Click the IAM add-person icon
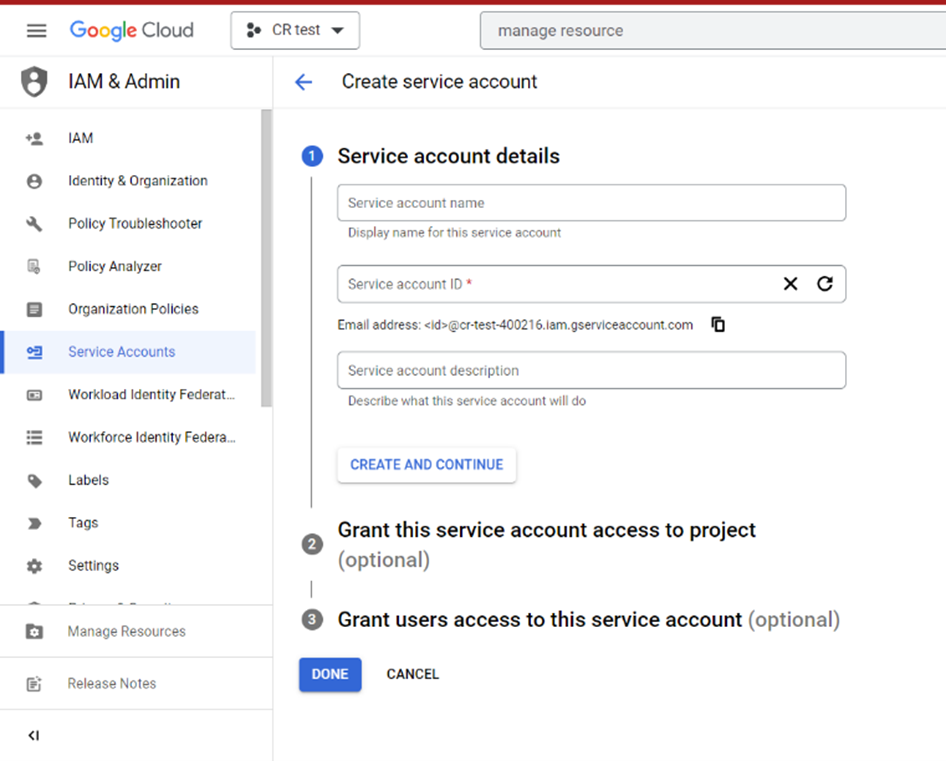 (34, 138)
